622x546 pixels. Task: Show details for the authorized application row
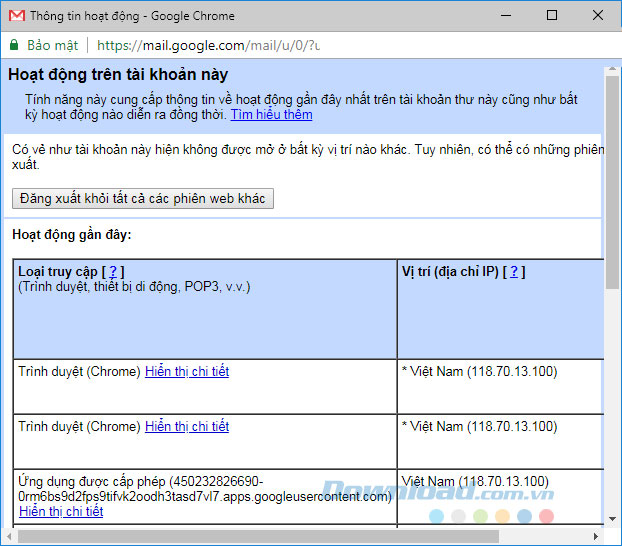[x=60, y=512]
